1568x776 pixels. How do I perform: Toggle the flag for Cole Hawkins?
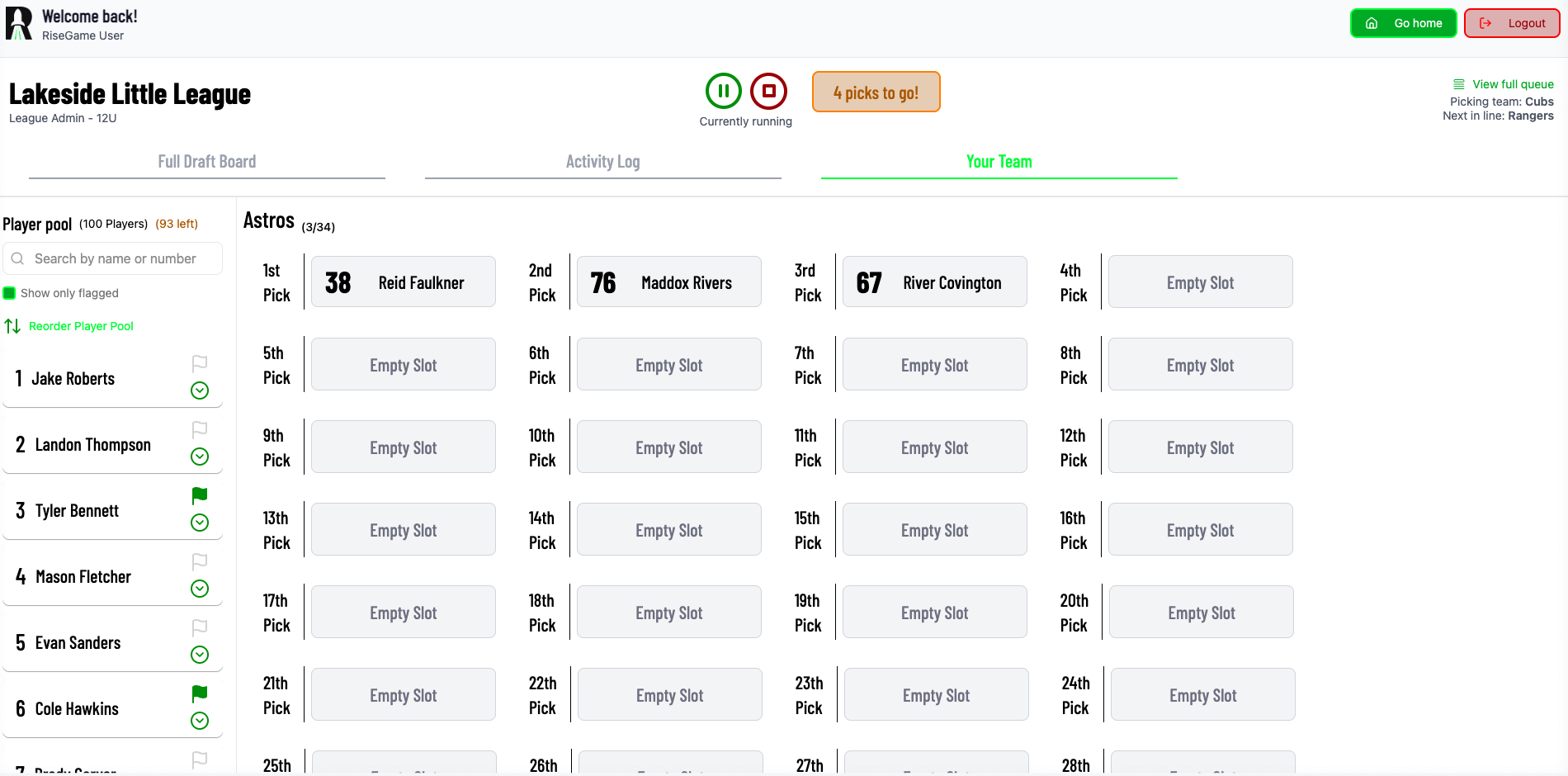click(x=200, y=693)
